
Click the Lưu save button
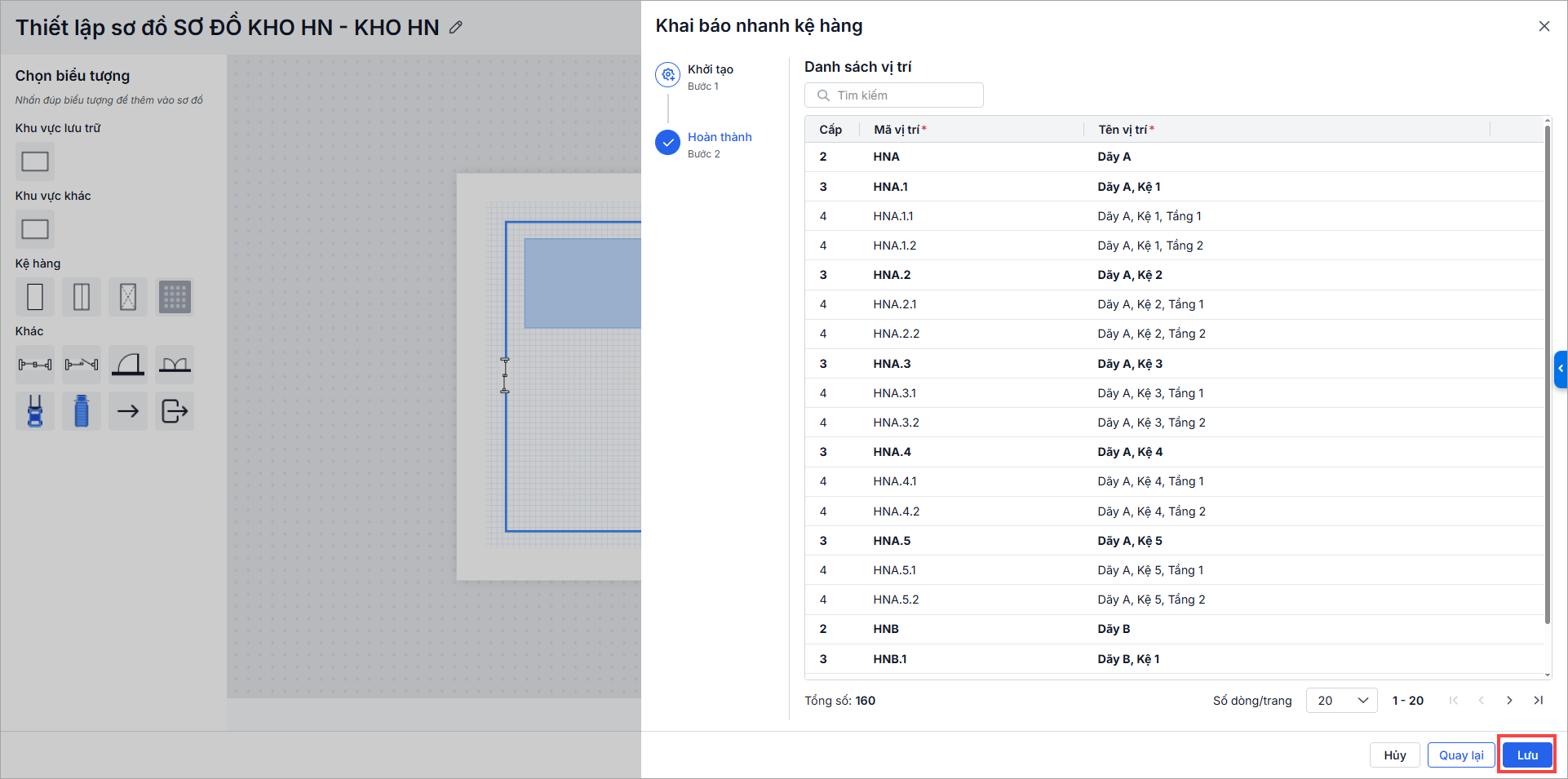coord(1527,755)
